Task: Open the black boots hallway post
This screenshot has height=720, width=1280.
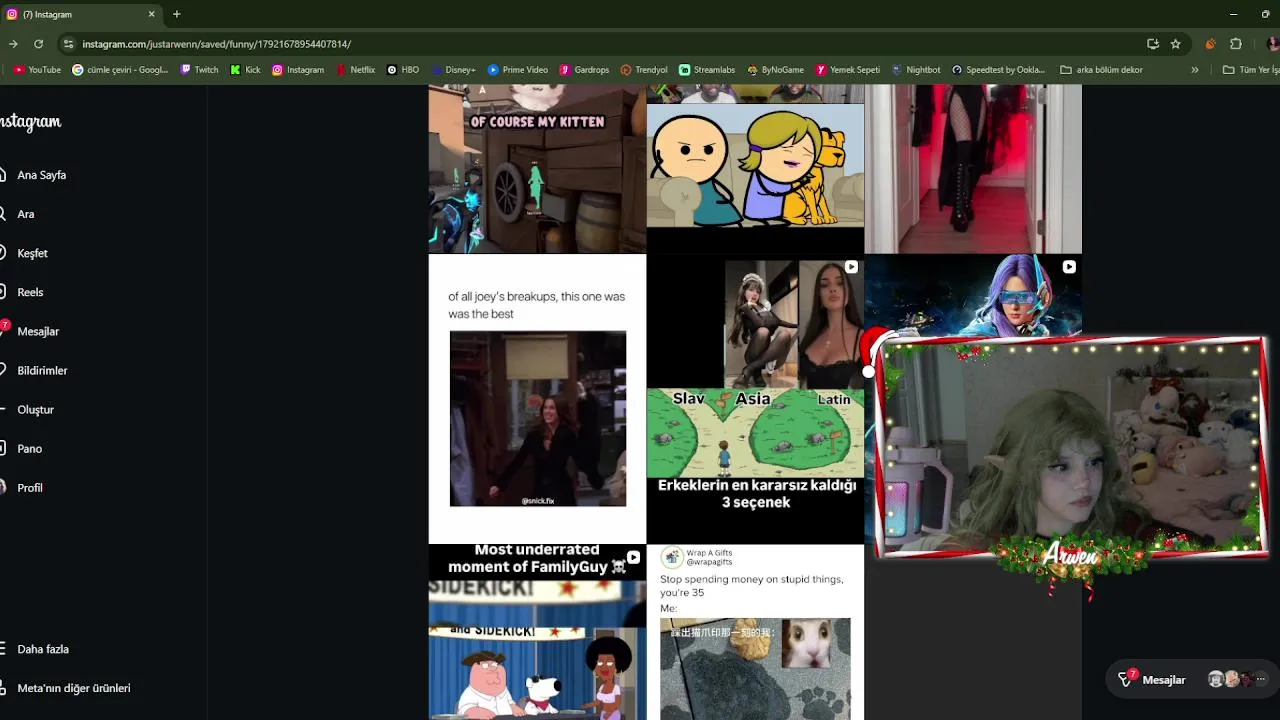Action: tap(973, 168)
